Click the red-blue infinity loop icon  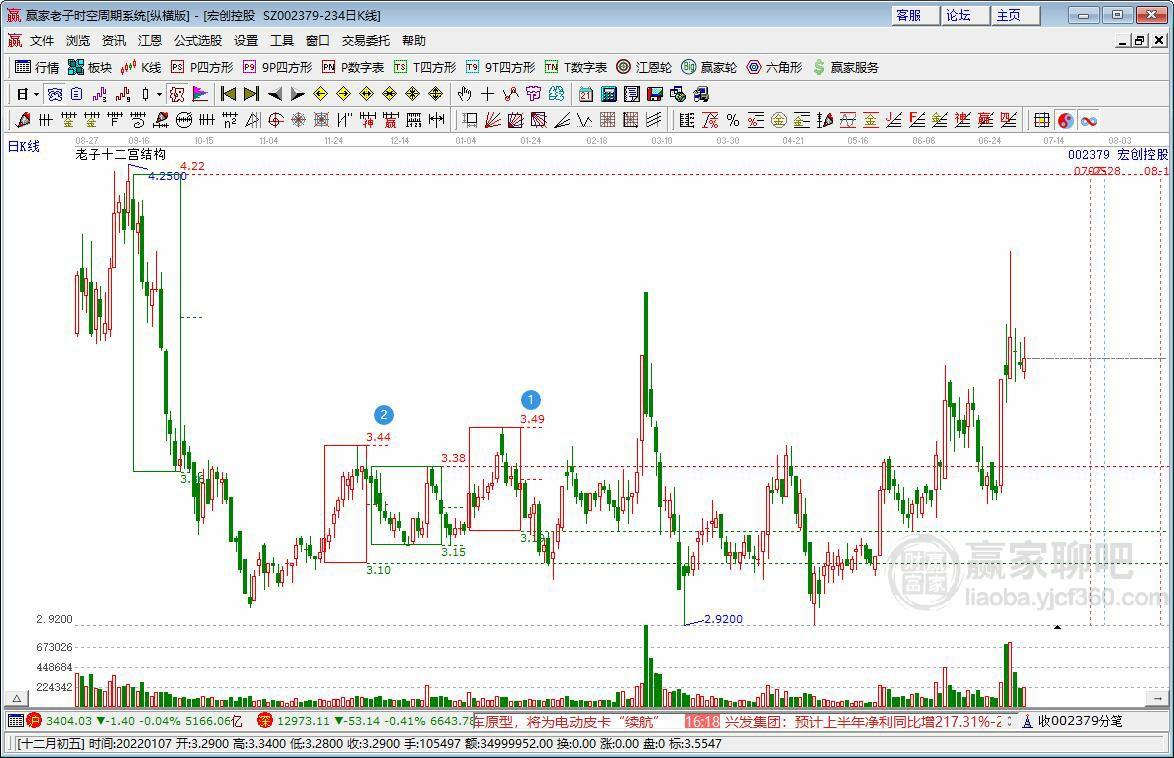coord(1089,120)
